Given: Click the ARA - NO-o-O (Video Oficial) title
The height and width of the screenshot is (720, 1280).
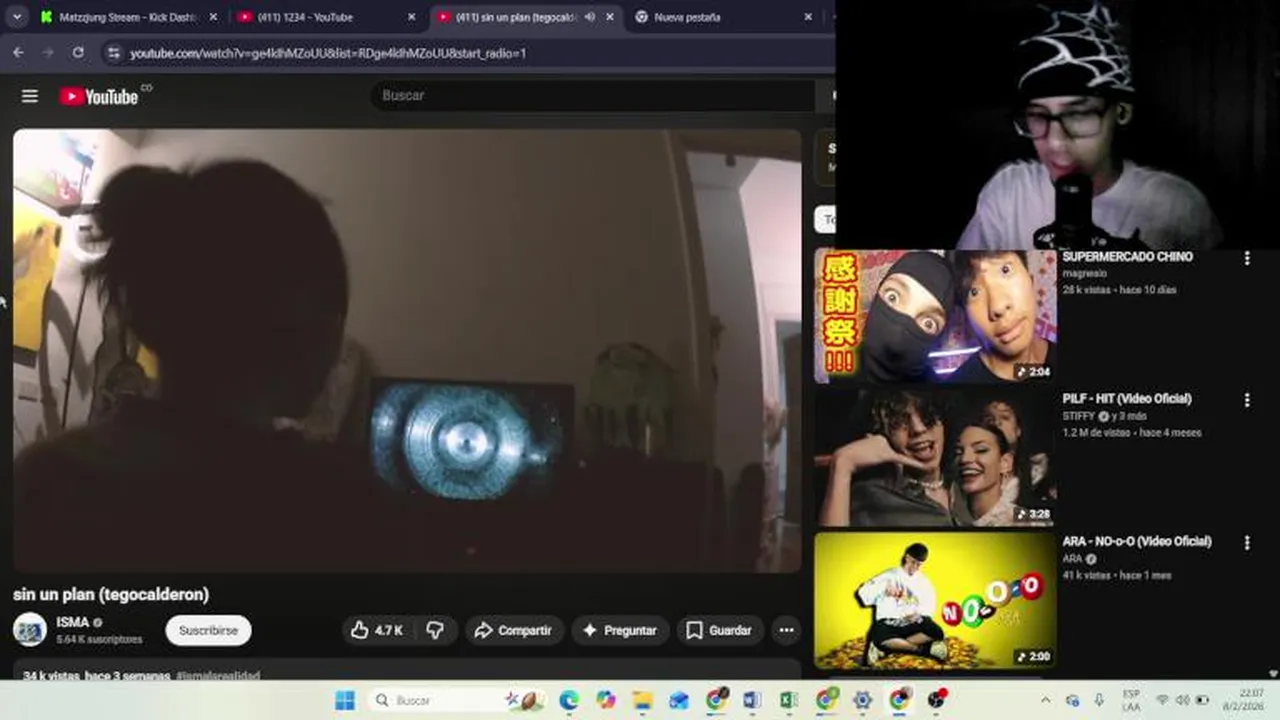Looking at the screenshot, I should [x=1137, y=541].
